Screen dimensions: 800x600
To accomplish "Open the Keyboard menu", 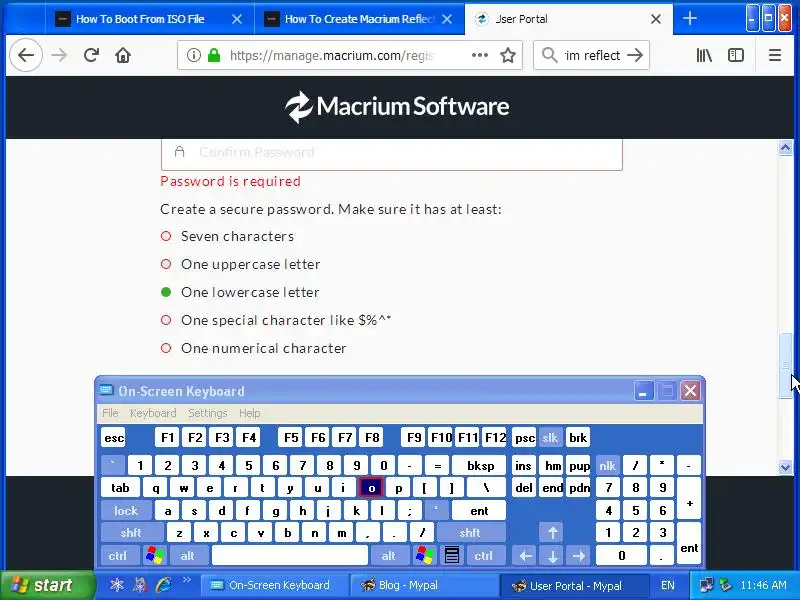I will pos(153,413).
